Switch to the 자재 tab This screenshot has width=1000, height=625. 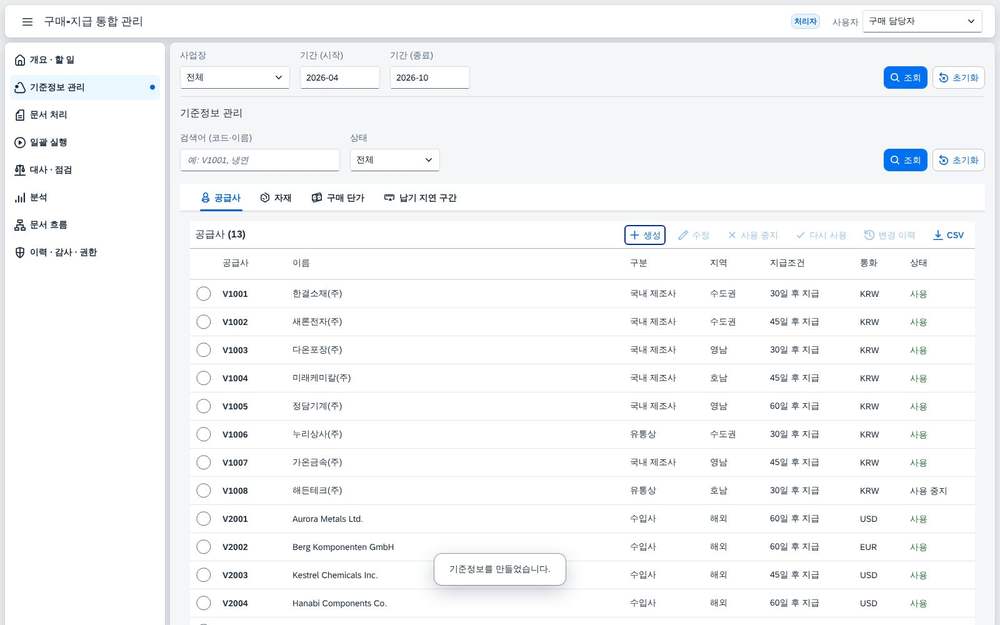pyautogui.click(x=276, y=198)
